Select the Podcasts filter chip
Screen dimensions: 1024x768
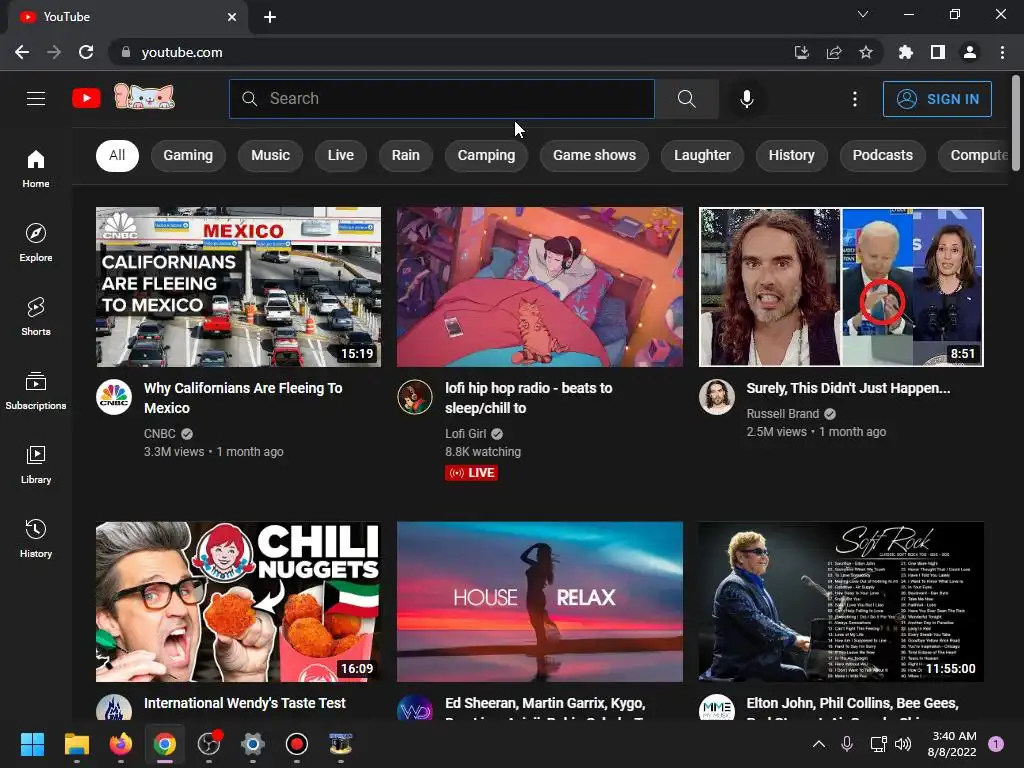coord(882,155)
